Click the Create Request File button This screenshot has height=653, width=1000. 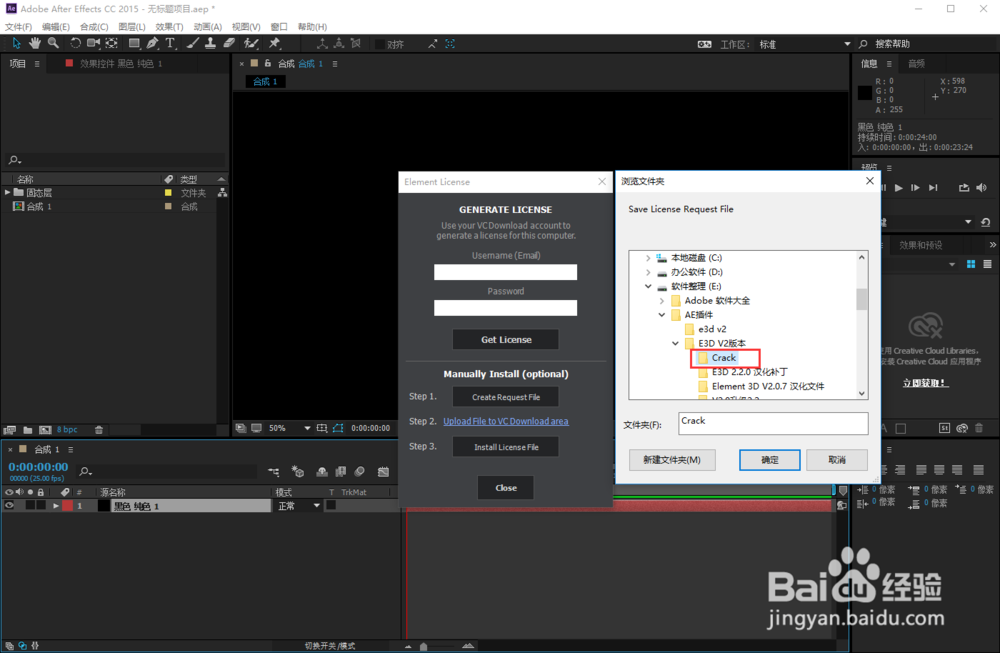506,397
